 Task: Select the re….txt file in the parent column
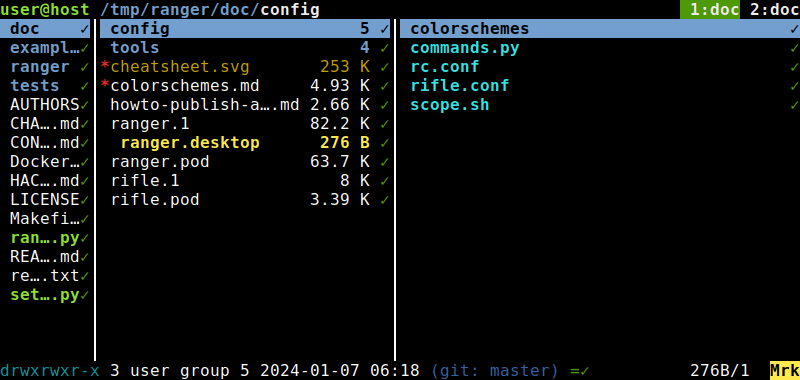45,276
